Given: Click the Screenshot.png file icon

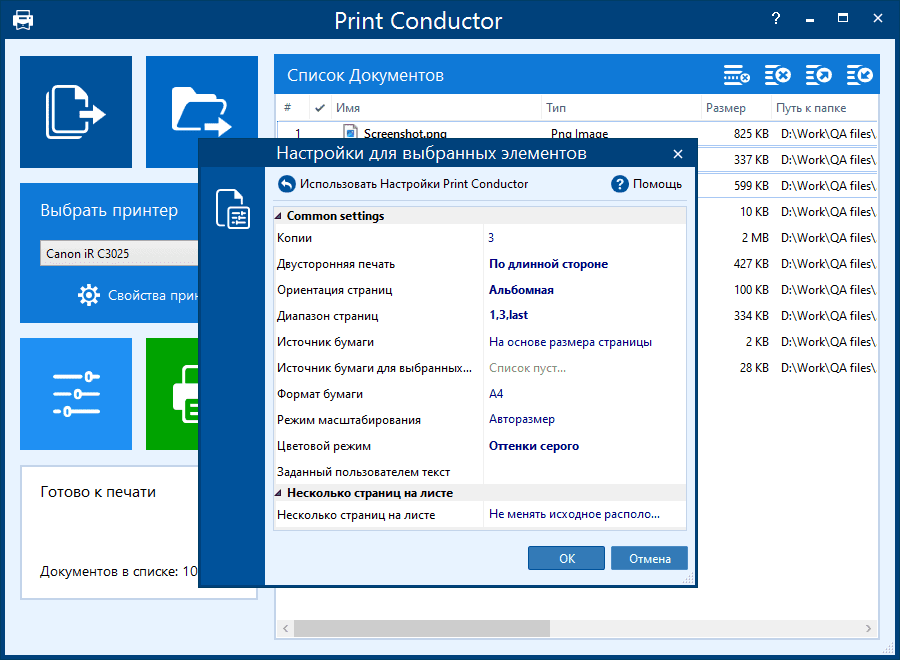Looking at the screenshot, I should pos(351,133).
